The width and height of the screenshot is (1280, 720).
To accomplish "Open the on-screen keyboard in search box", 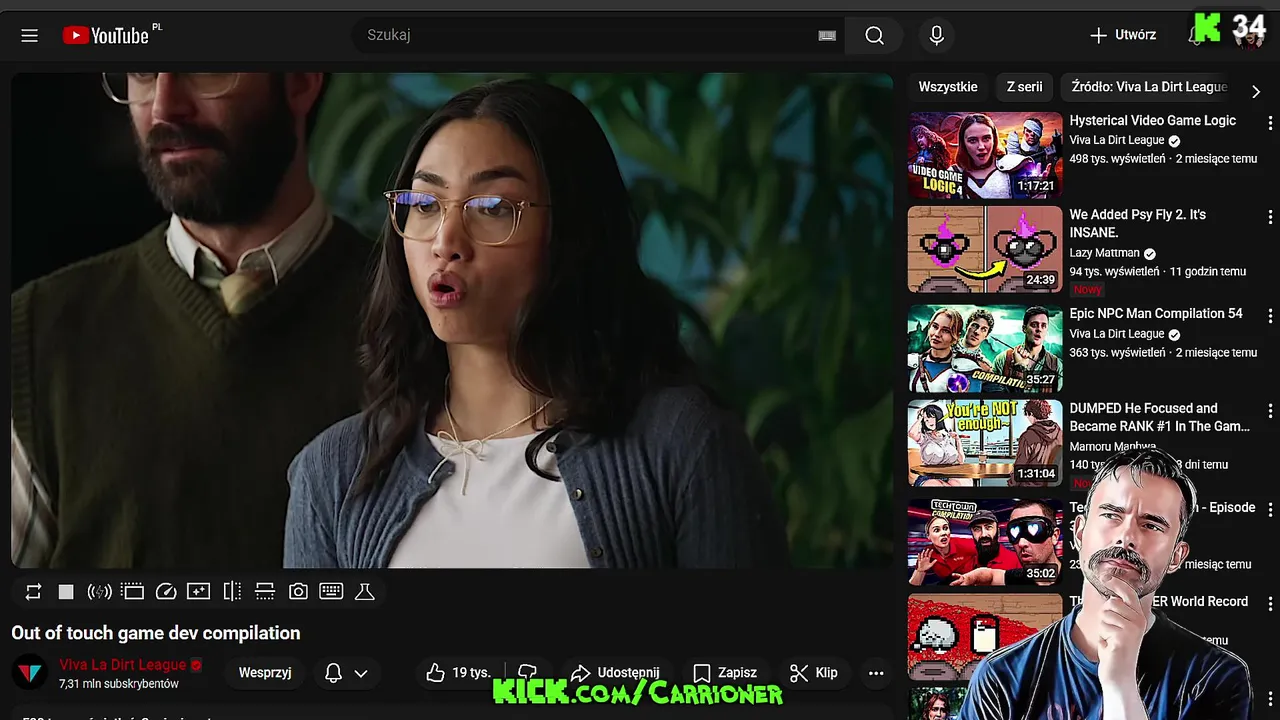I will [827, 35].
